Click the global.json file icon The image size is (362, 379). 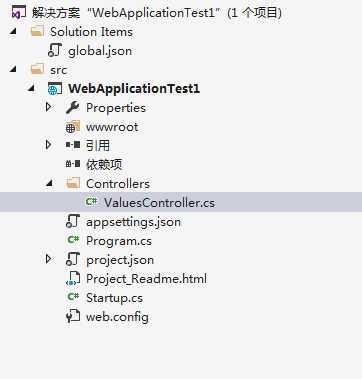pos(55,50)
